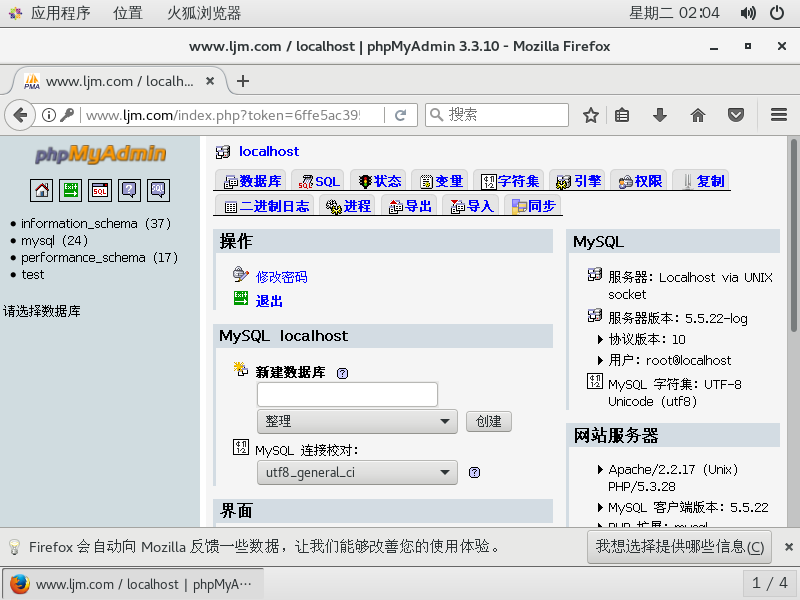
Task: Open the 复制 tab
Action: pyautogui.click(x=703, y=181)
